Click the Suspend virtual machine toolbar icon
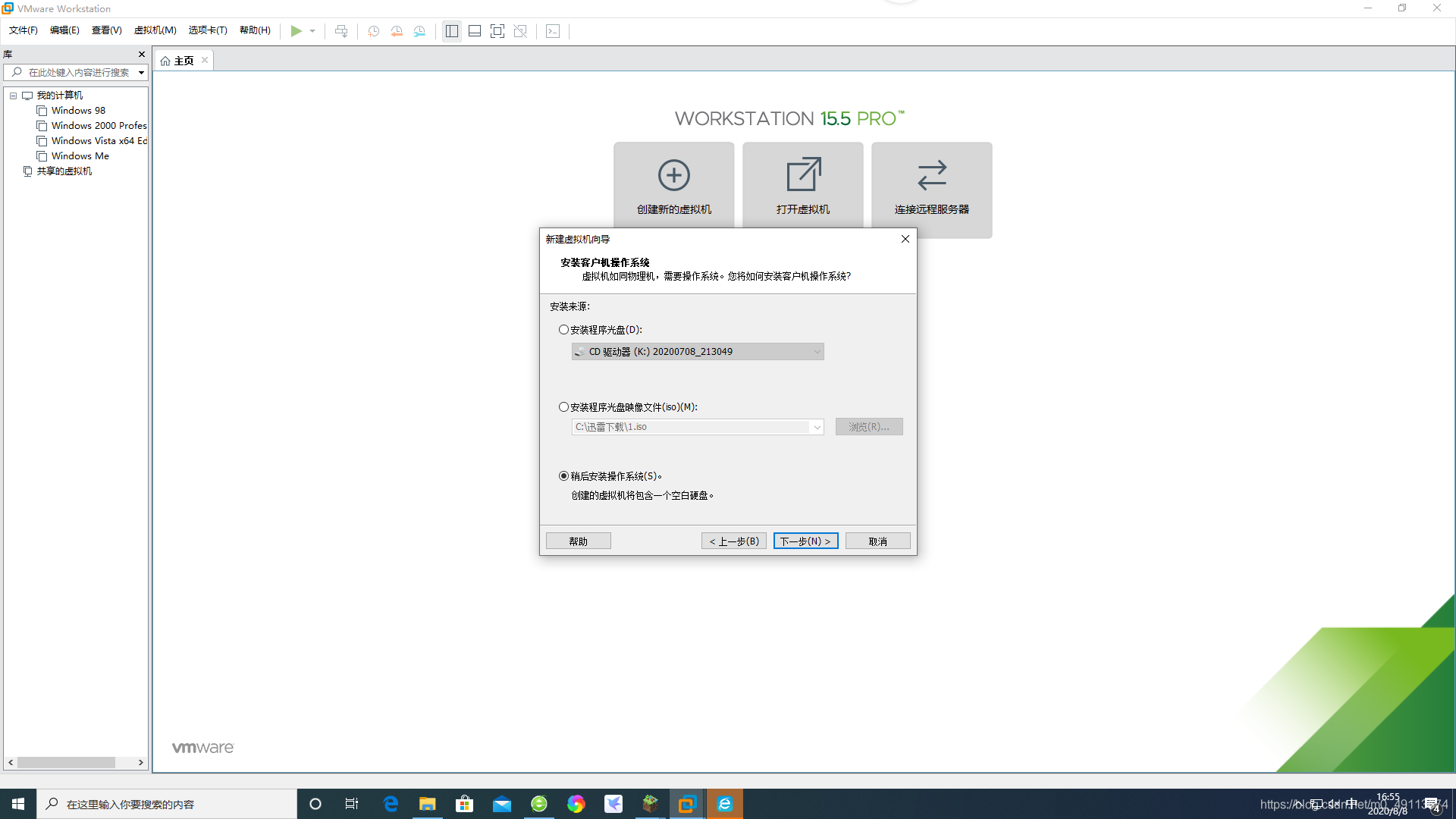Viewport: 1456px width, 819px height. coord(341,31)
